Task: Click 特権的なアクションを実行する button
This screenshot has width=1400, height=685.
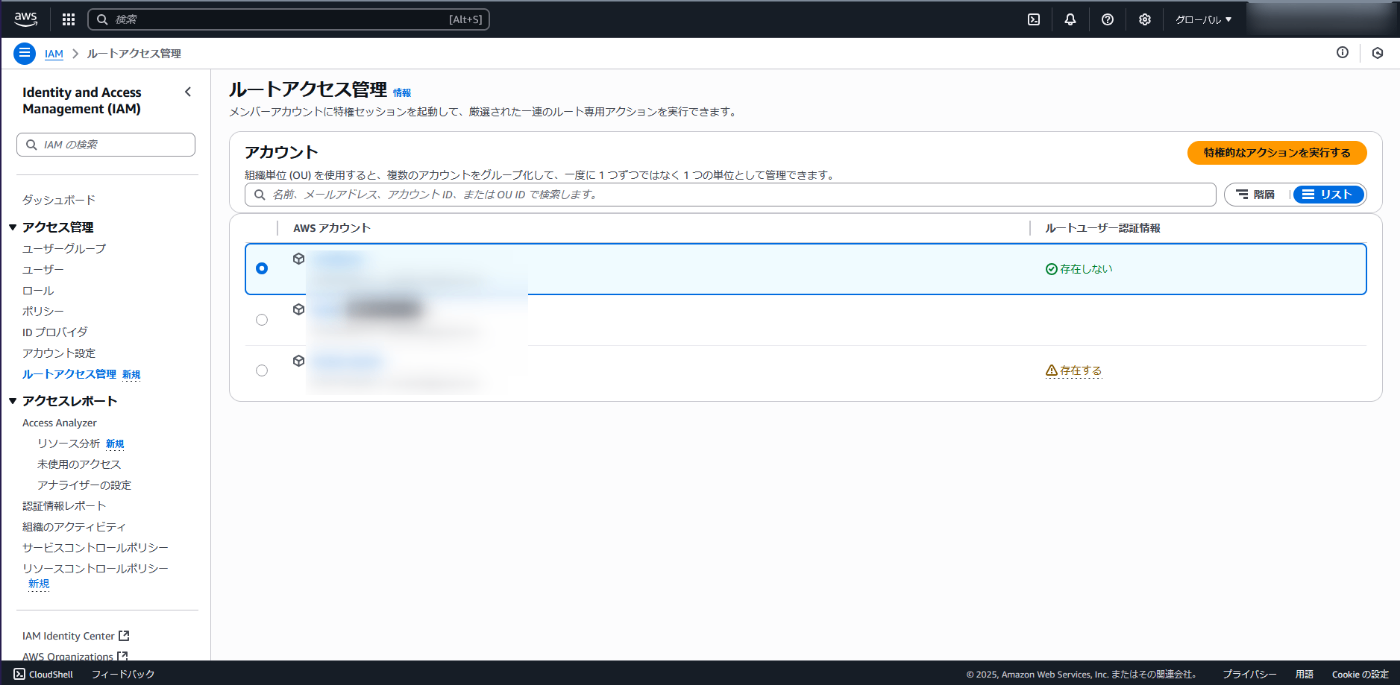Action: (1277, 153)
